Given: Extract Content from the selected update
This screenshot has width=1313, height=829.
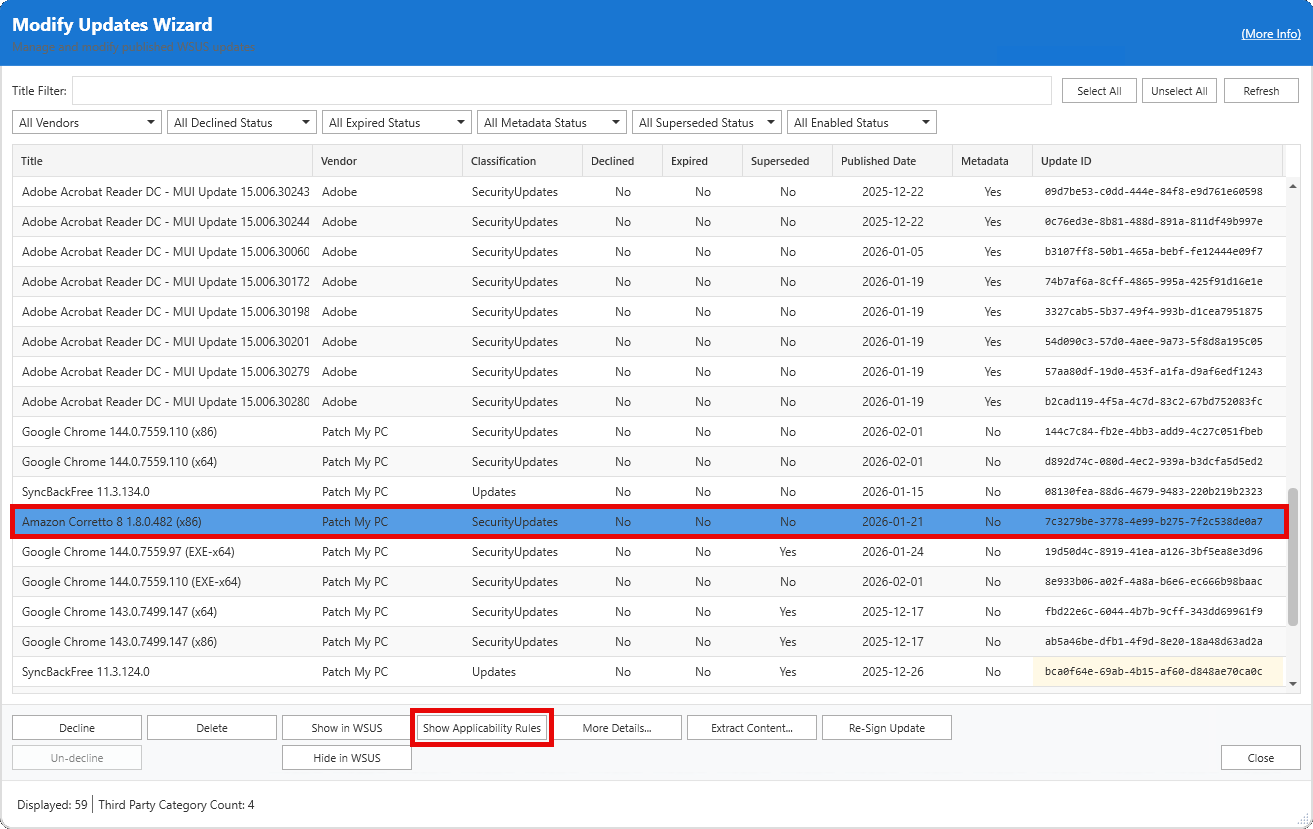Looking at the screenshot, I should pos(751,727).
